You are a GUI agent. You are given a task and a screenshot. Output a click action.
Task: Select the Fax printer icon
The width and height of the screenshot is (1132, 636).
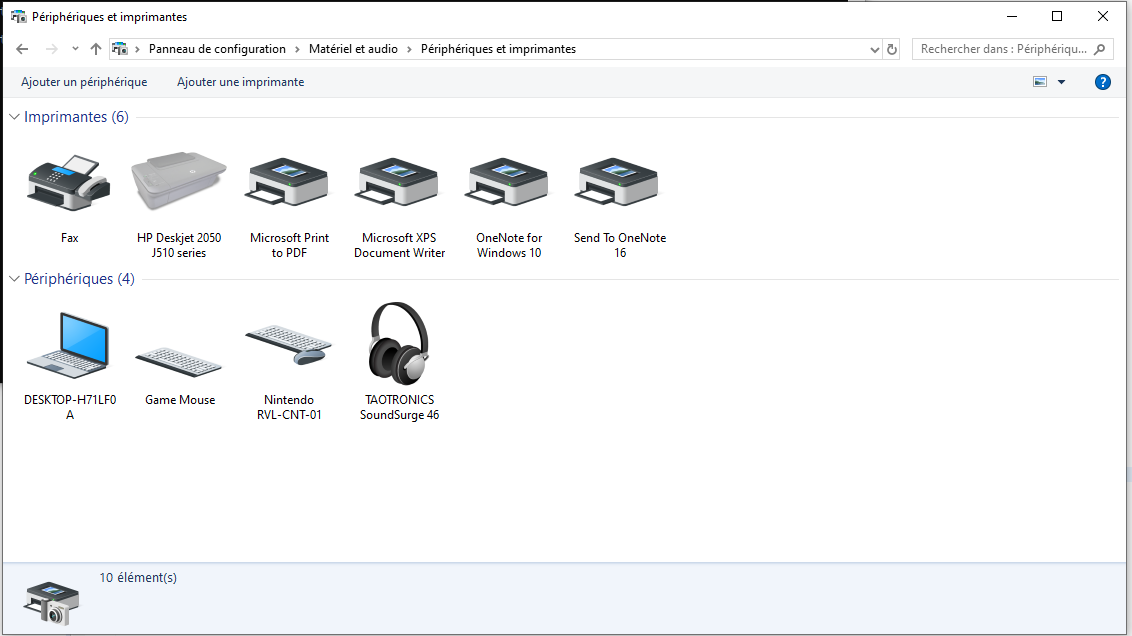[69, 183]
